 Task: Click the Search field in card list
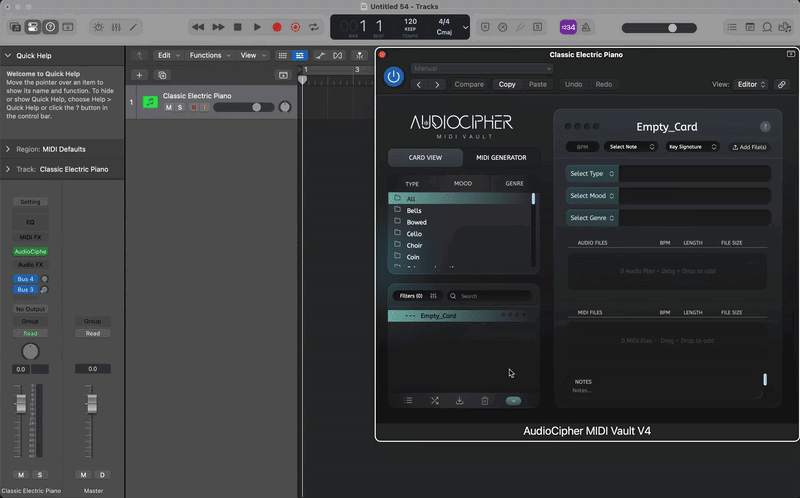490,296
